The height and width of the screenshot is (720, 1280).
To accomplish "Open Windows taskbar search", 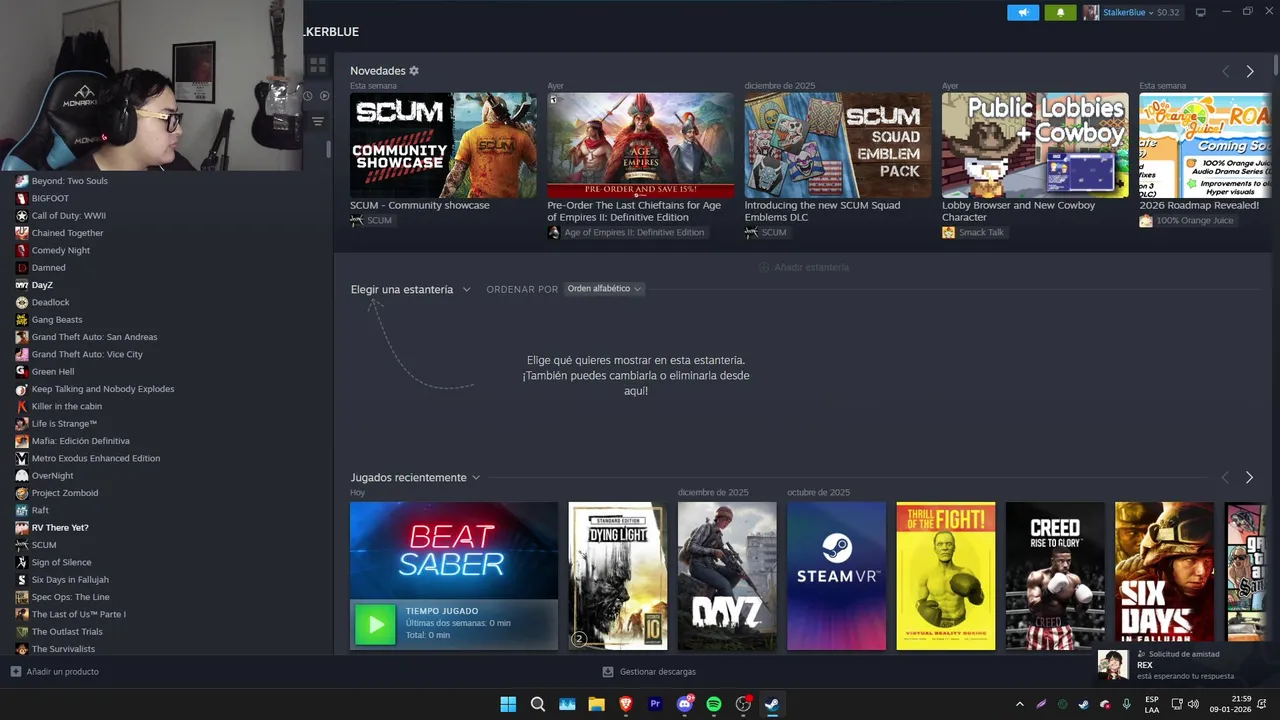I will [x=538, y=704].
